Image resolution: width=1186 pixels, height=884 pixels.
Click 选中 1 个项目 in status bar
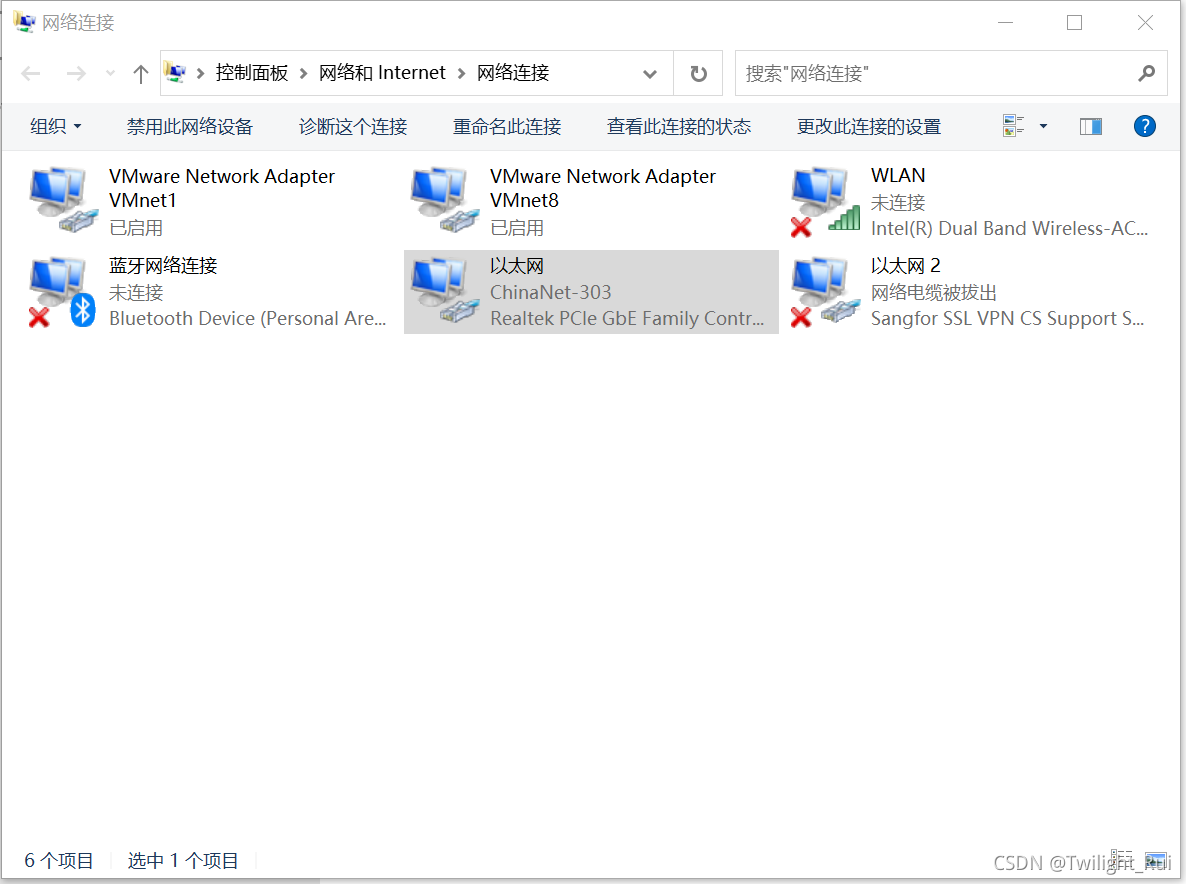(x=183, y=861)
